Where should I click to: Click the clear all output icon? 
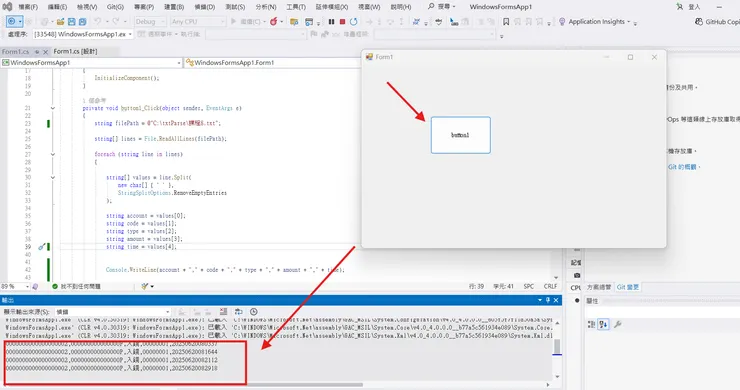click(x=223, y=312)
